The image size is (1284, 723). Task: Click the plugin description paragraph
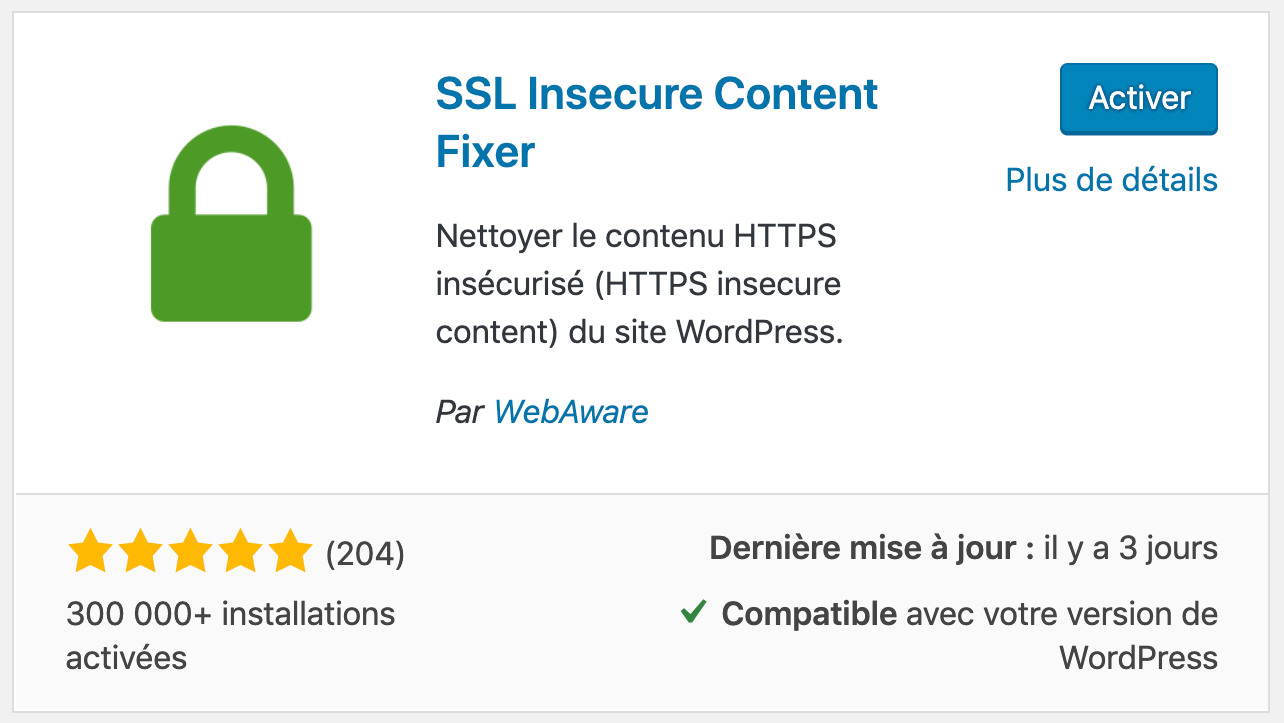tap(637, 283)
